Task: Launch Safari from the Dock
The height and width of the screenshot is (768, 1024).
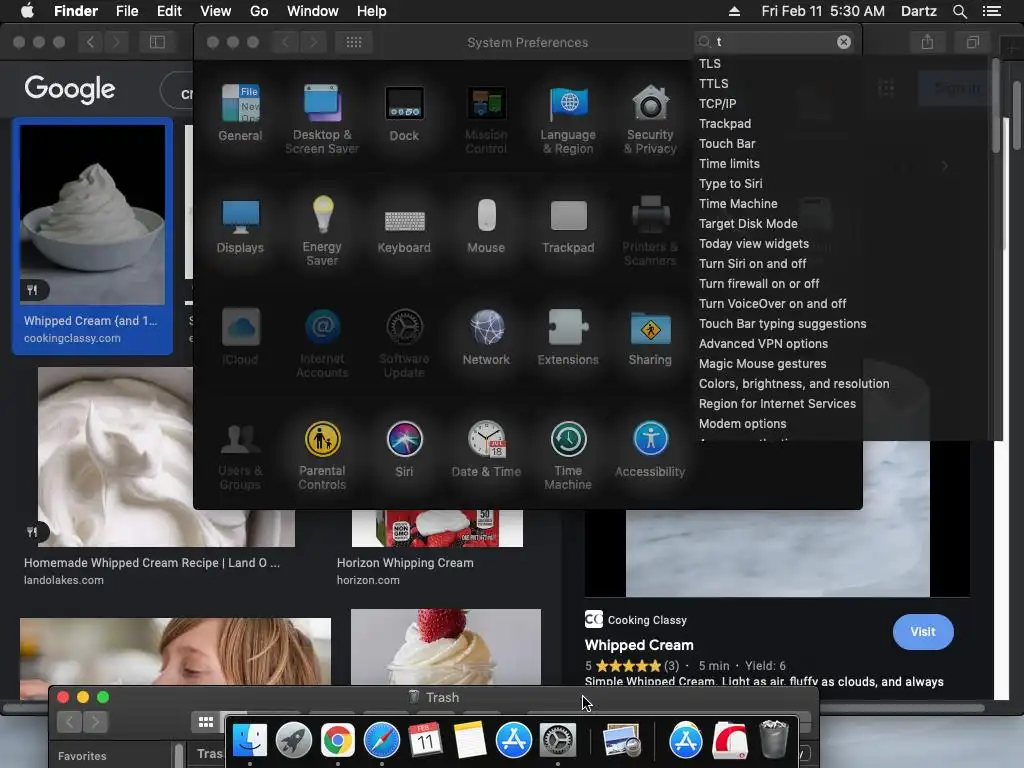Action: click(381, 741)
